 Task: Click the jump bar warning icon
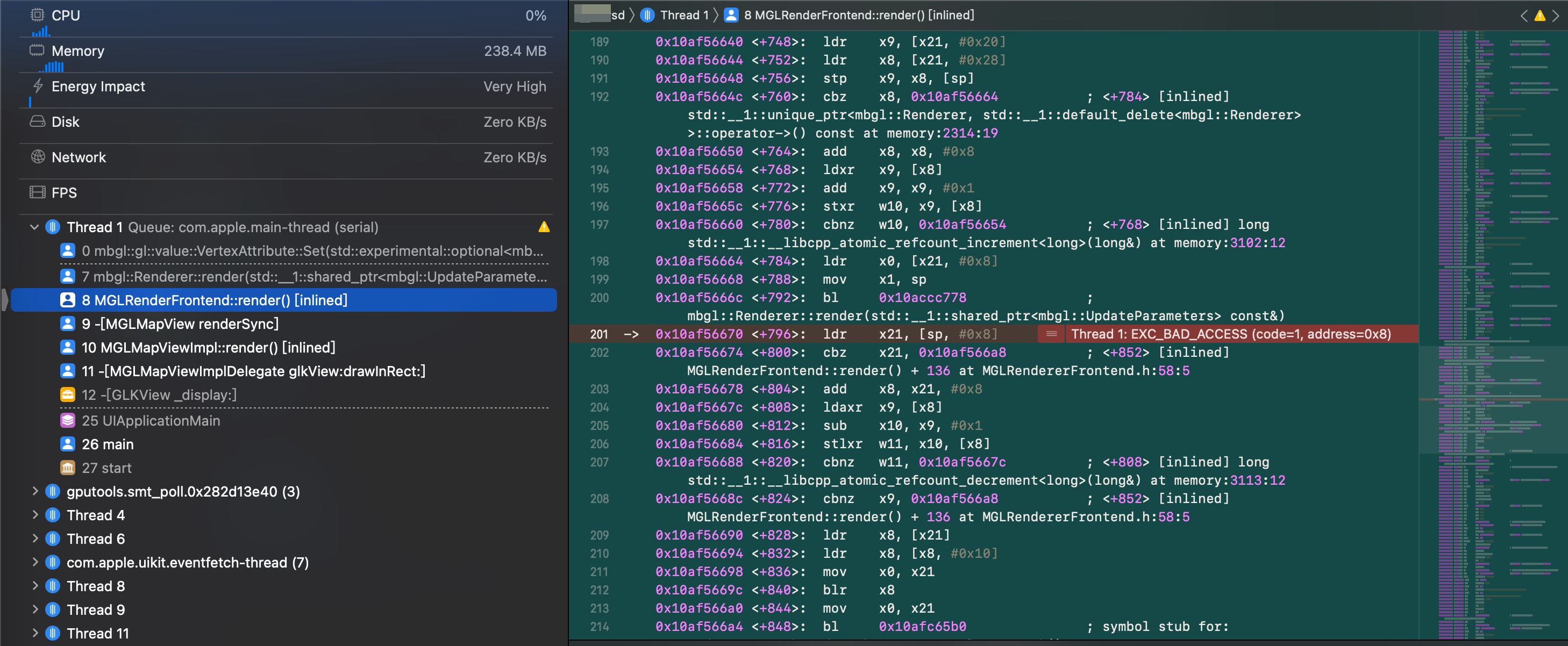point(1540,15)
